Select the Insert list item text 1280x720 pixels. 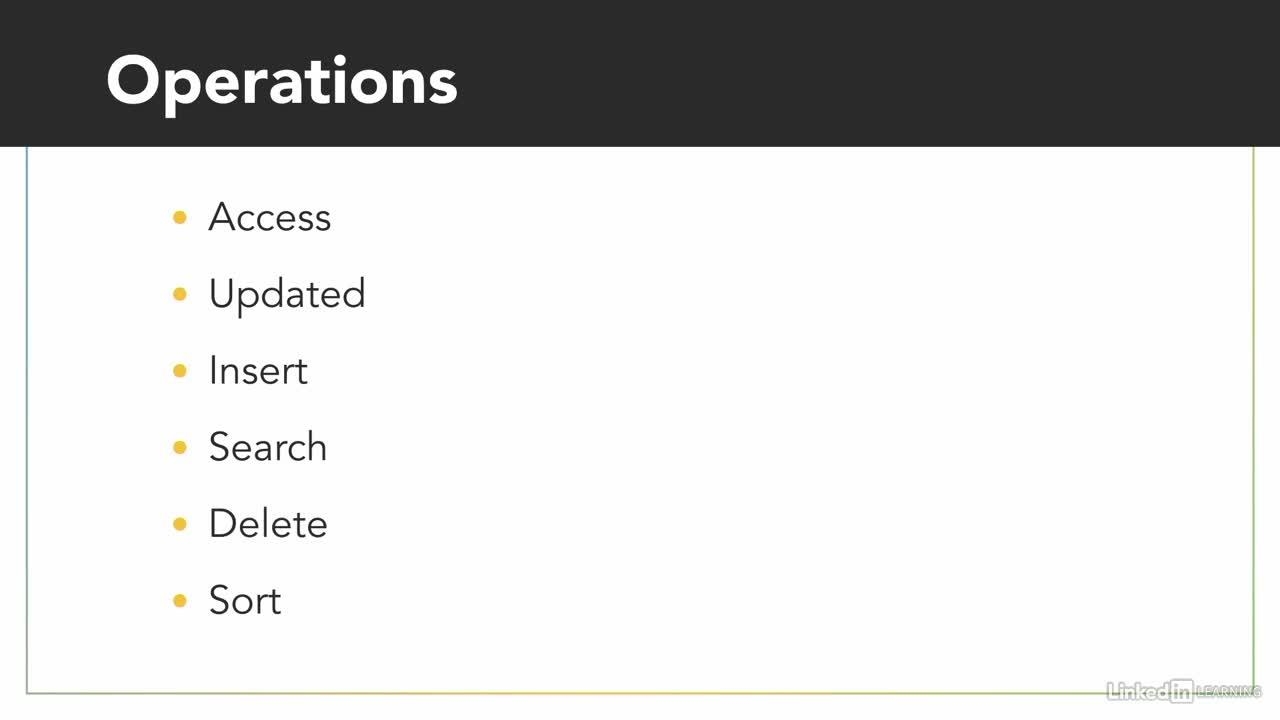click(257, 371)
